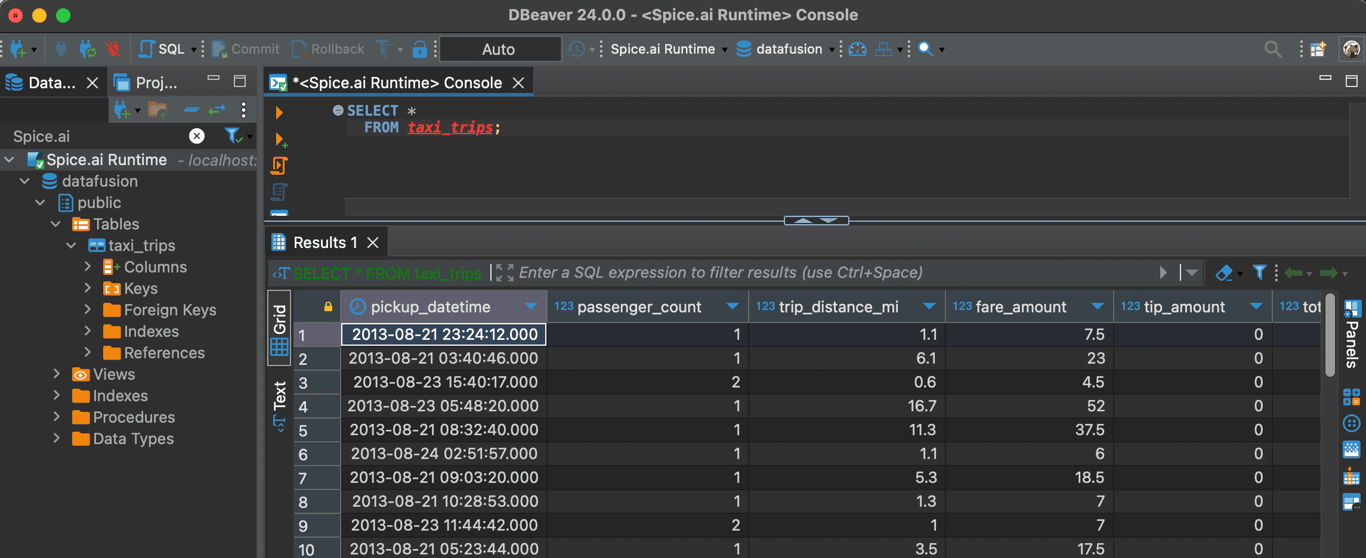Click the Rollback button
Image resolution: width=1366 pixels, height=558 pixels.
point(328,49)
